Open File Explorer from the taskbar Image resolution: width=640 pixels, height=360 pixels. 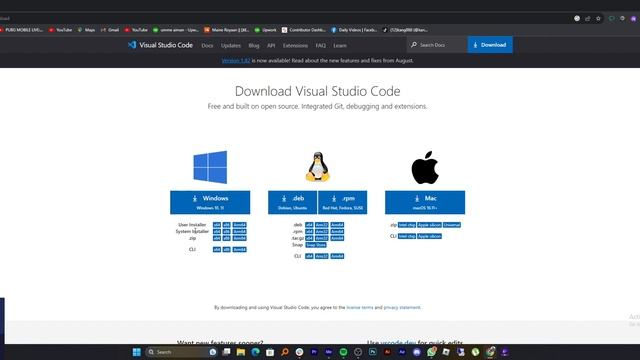pyautogui.click(x=240, y=352)
